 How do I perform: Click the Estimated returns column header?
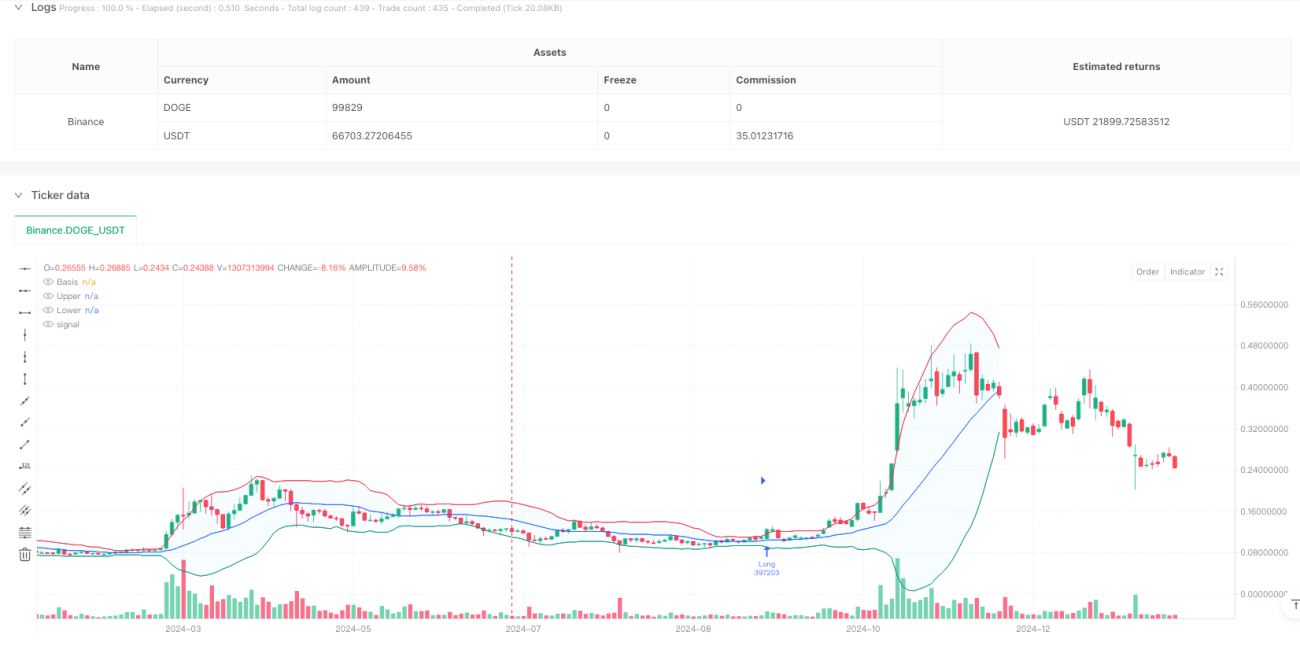coord(1116,67)
